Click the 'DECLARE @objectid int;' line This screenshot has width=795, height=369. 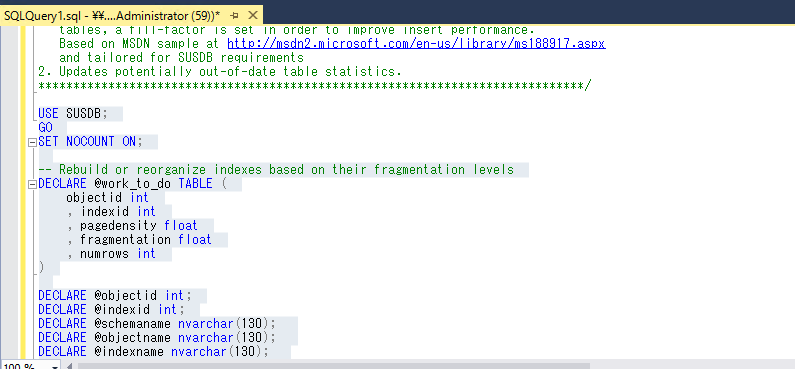pyautogui.click(x=115, y=296)
